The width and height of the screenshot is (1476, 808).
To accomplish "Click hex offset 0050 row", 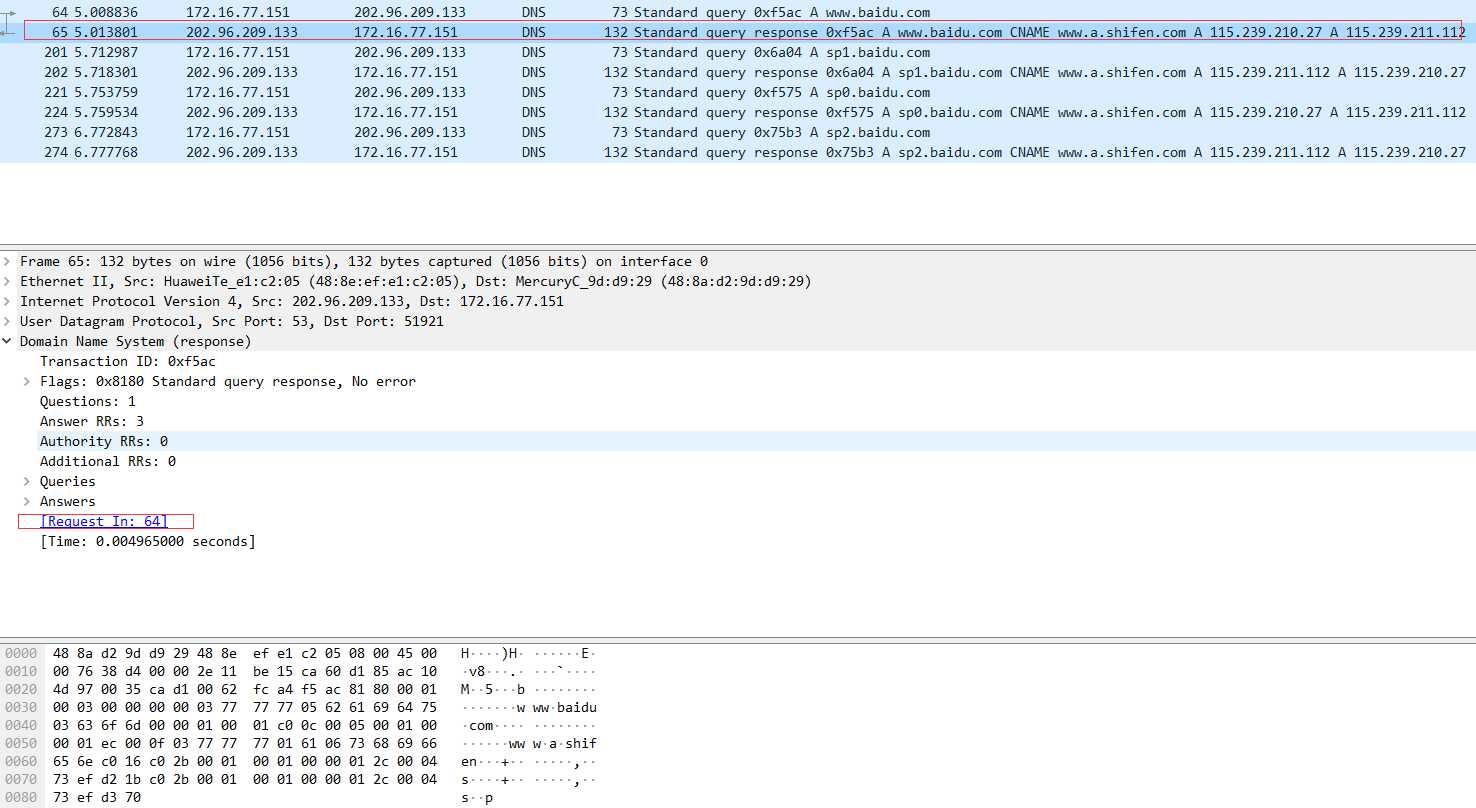I will point(300,743).
